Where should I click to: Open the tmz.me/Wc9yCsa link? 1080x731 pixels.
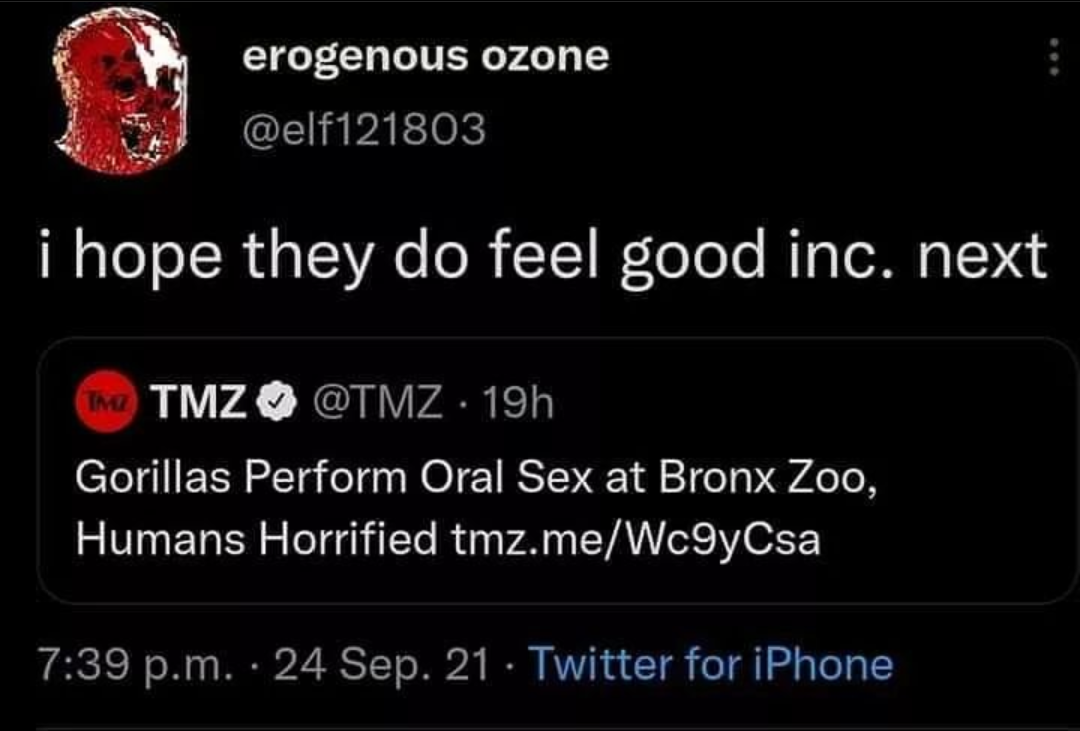coord(636,539)
